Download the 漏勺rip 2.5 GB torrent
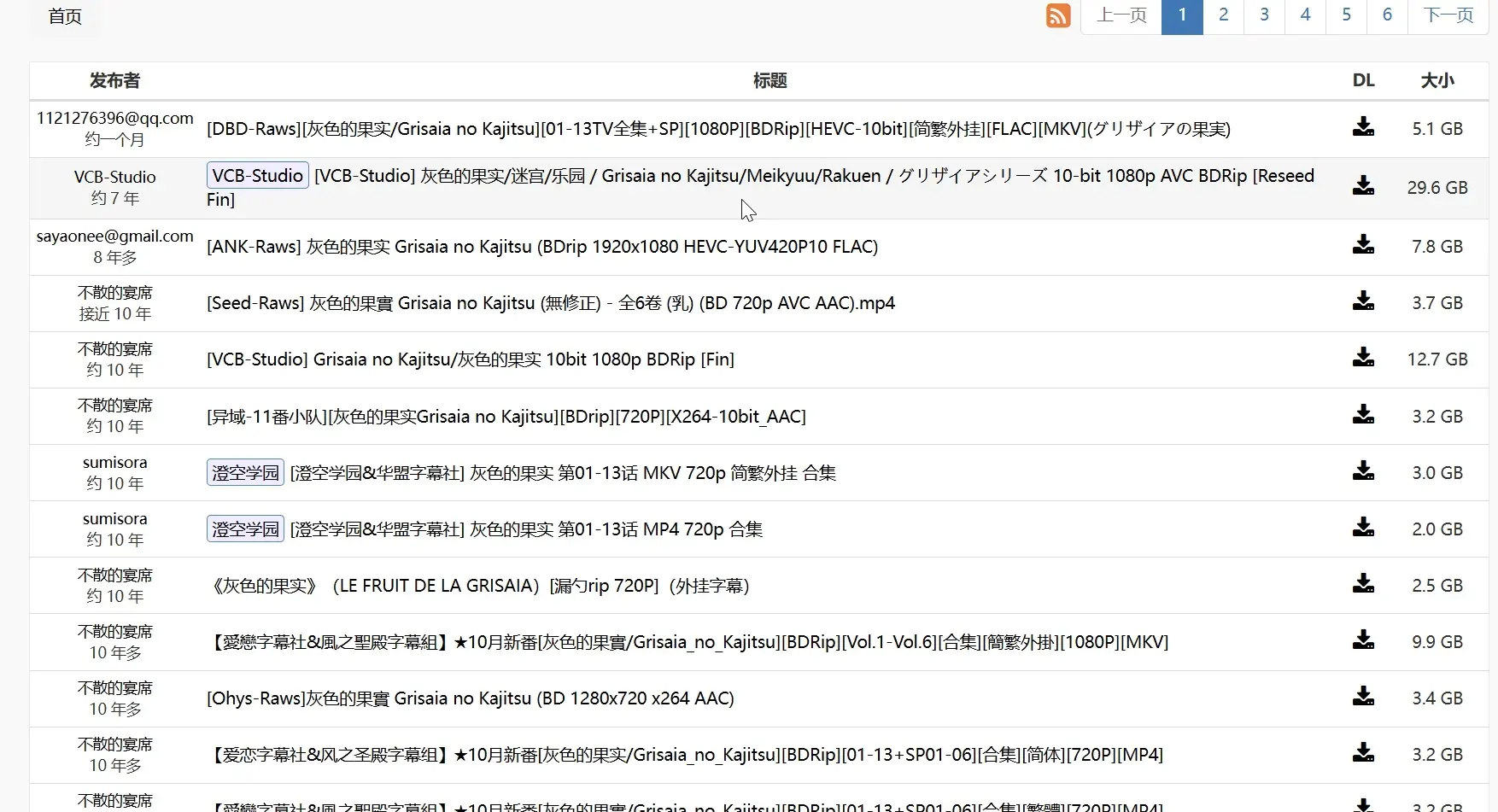This screenshot has width=1498, height=812. (1363, 584)
